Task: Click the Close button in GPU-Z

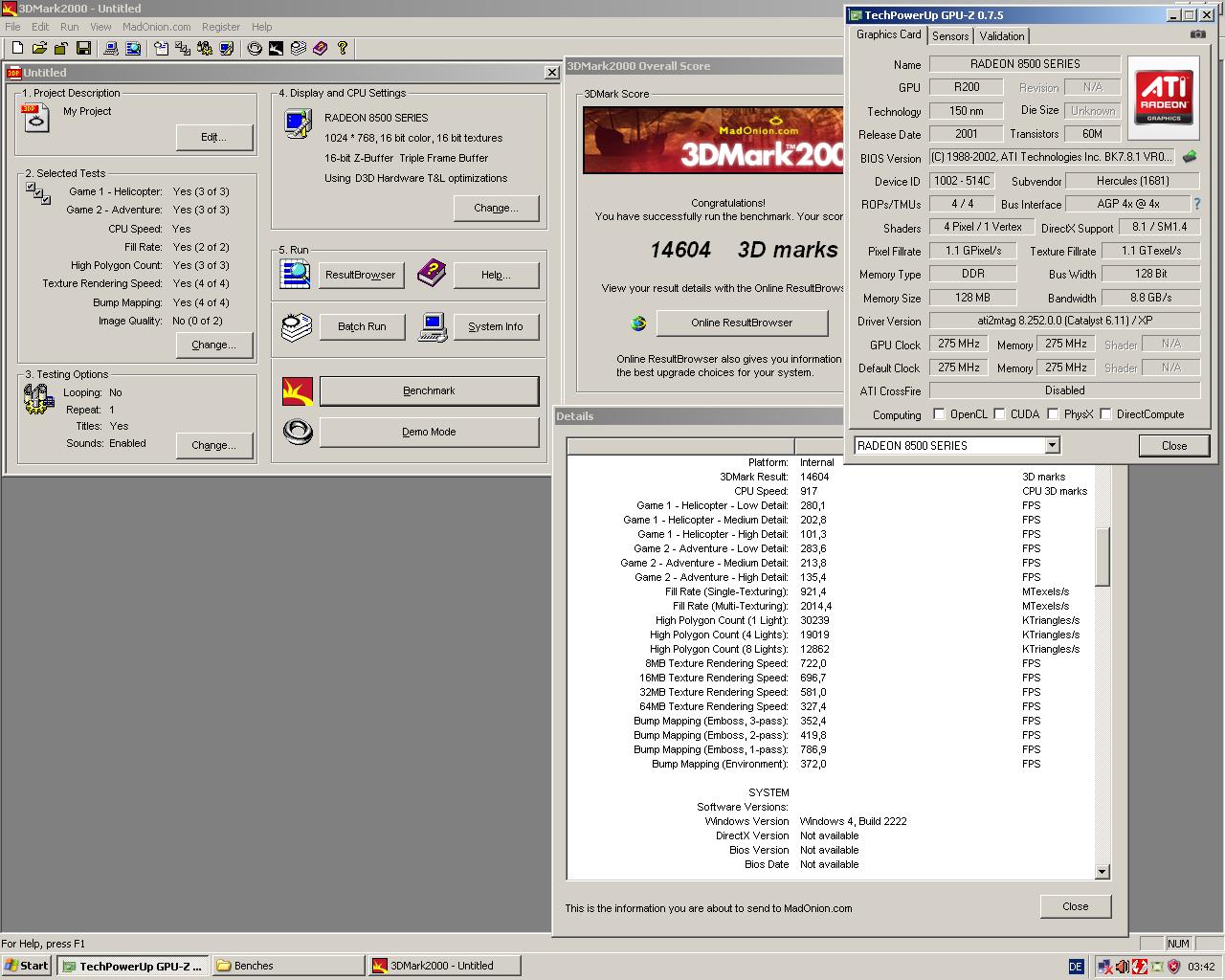Action: click(1174, 446)
